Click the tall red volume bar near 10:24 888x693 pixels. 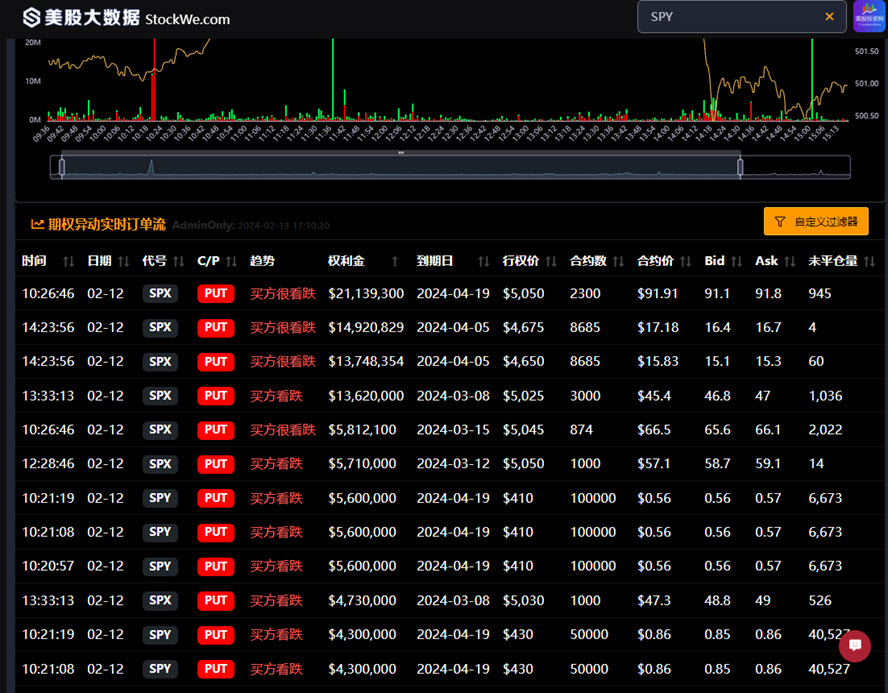pos(153,79)
